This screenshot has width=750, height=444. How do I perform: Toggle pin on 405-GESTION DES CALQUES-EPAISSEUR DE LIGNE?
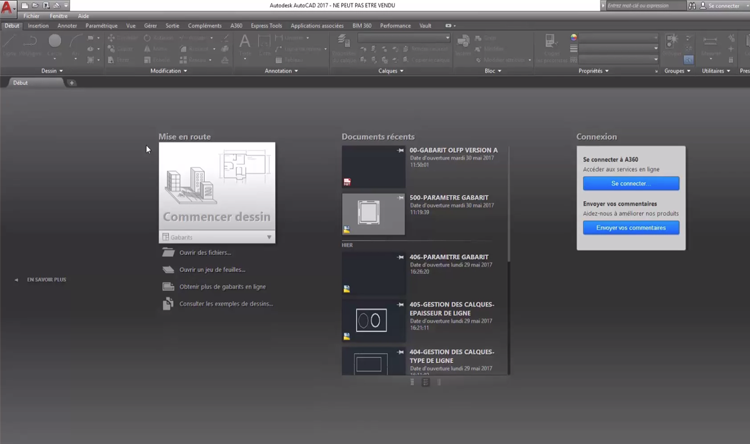tap(400, 304)
